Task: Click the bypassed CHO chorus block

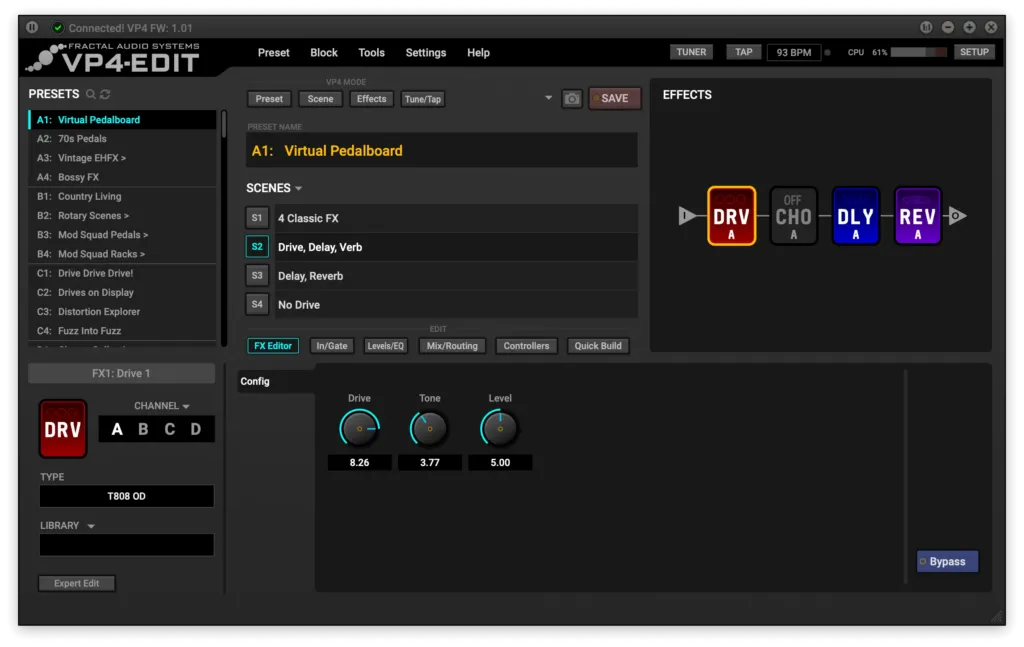Action: click(793, 216)
